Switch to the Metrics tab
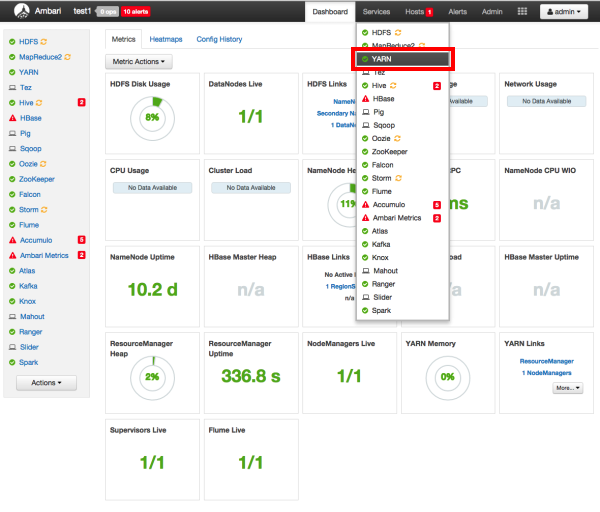 tap(123, 39)
